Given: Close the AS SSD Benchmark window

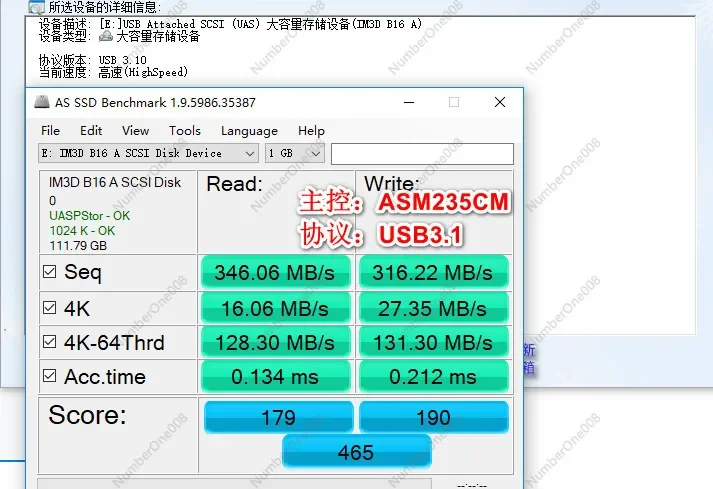Looking at the screenshot, I should point(500,102).
